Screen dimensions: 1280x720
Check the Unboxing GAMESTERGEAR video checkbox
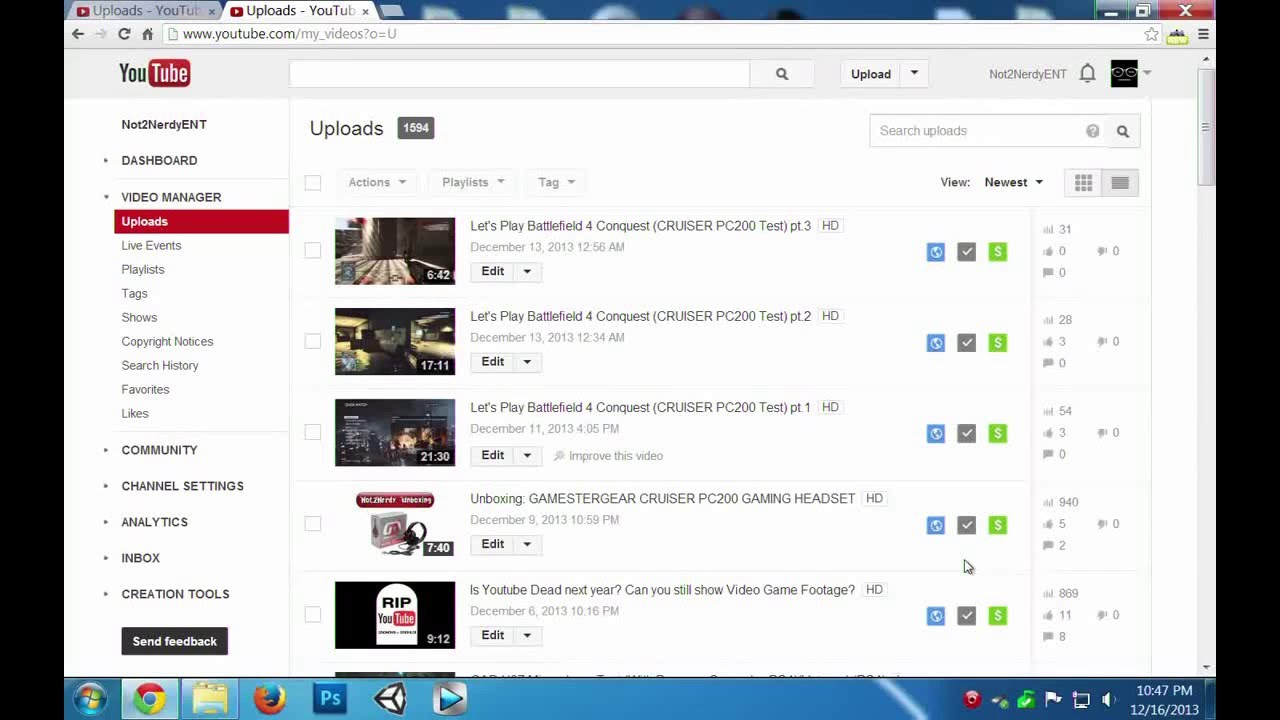point(313,523)
